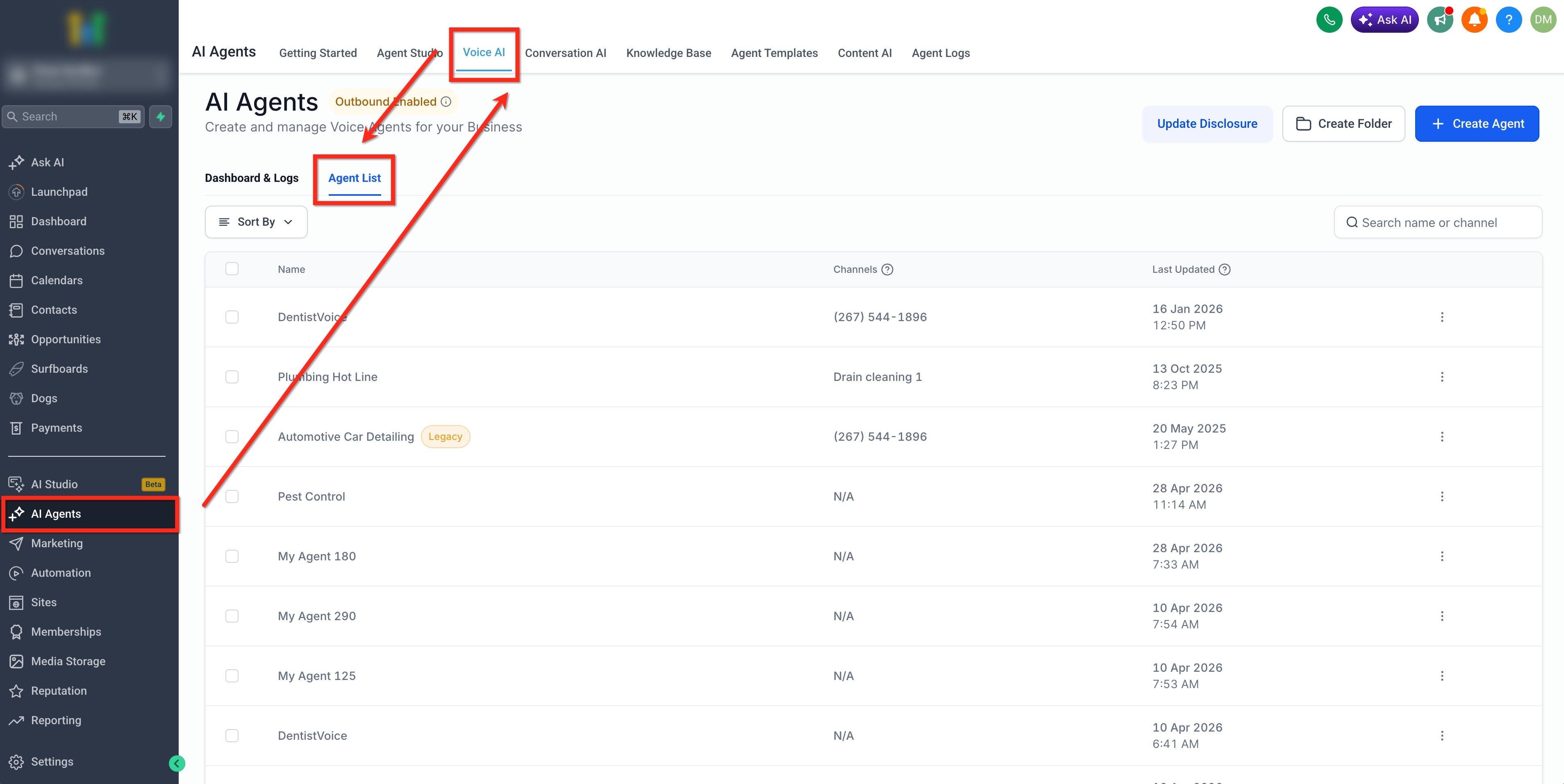The image size is (1564, 784).
Task: Open the megaphone announcements icon
Action: pyautogui.click(x=1439, y=19)
